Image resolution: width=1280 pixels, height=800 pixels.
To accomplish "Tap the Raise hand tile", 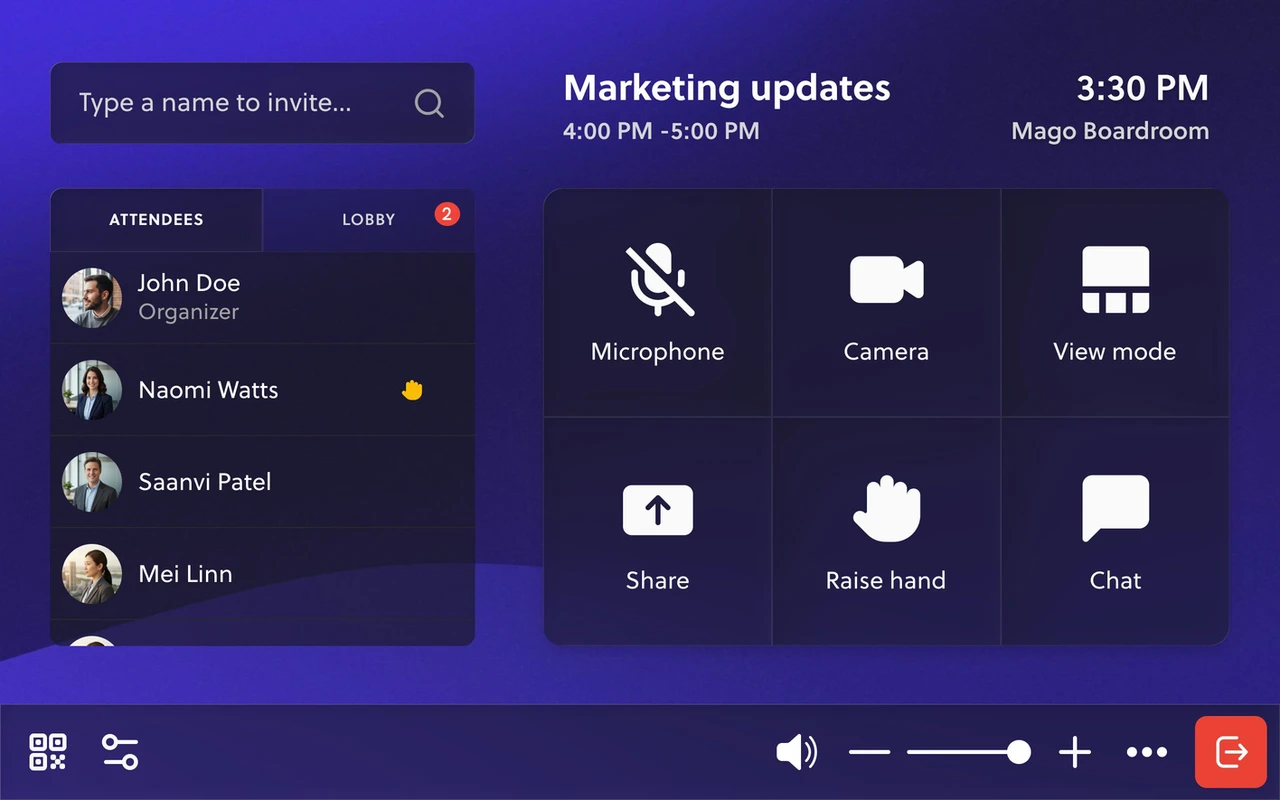I will (886, 531).
